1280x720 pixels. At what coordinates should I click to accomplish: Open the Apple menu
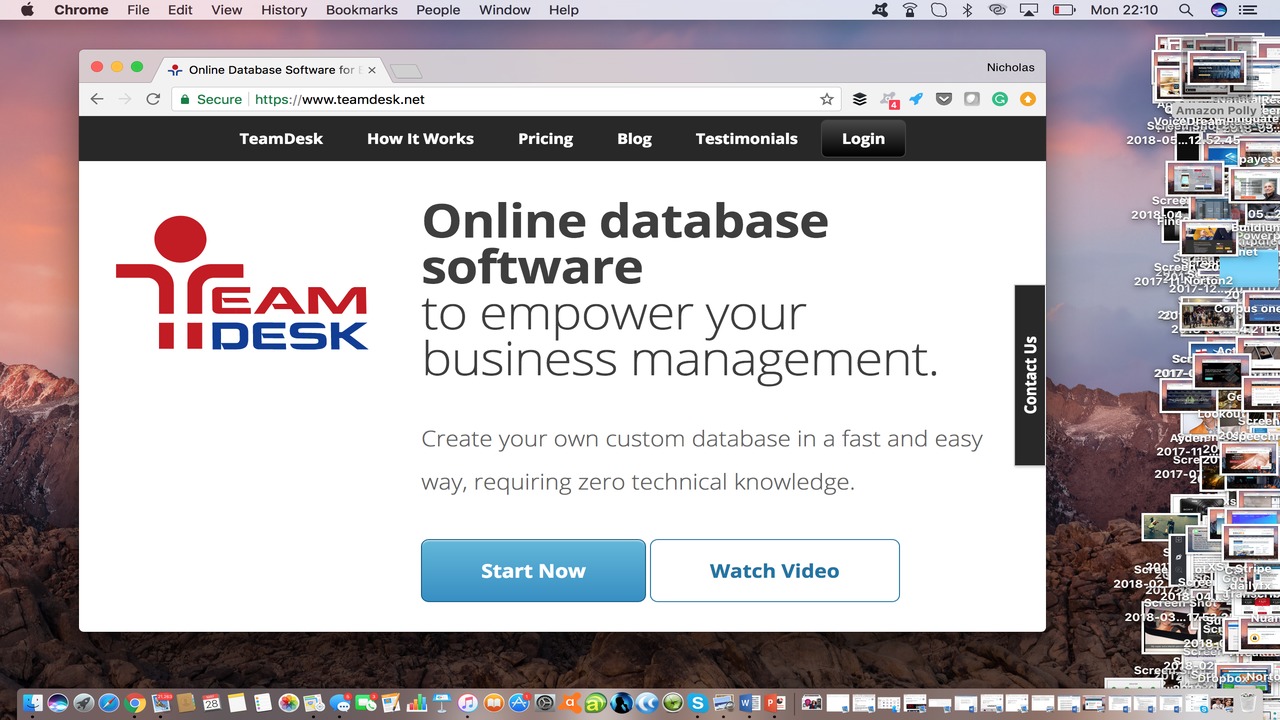(x=27, y=10)
